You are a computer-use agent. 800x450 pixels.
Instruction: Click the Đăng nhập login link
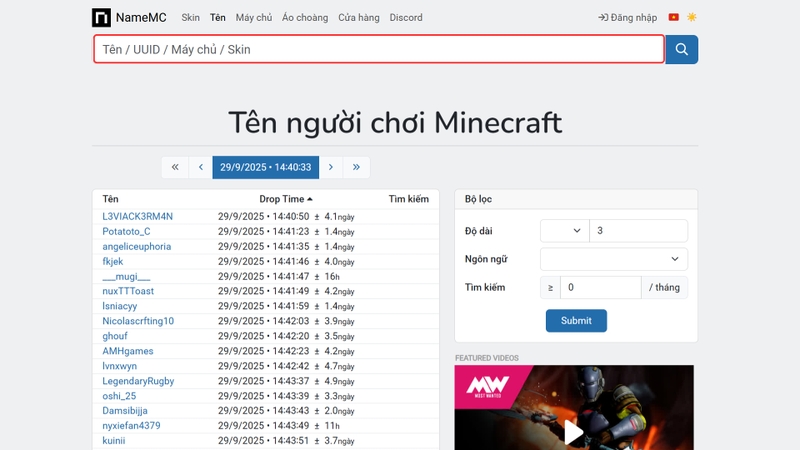tap(628, 17)
